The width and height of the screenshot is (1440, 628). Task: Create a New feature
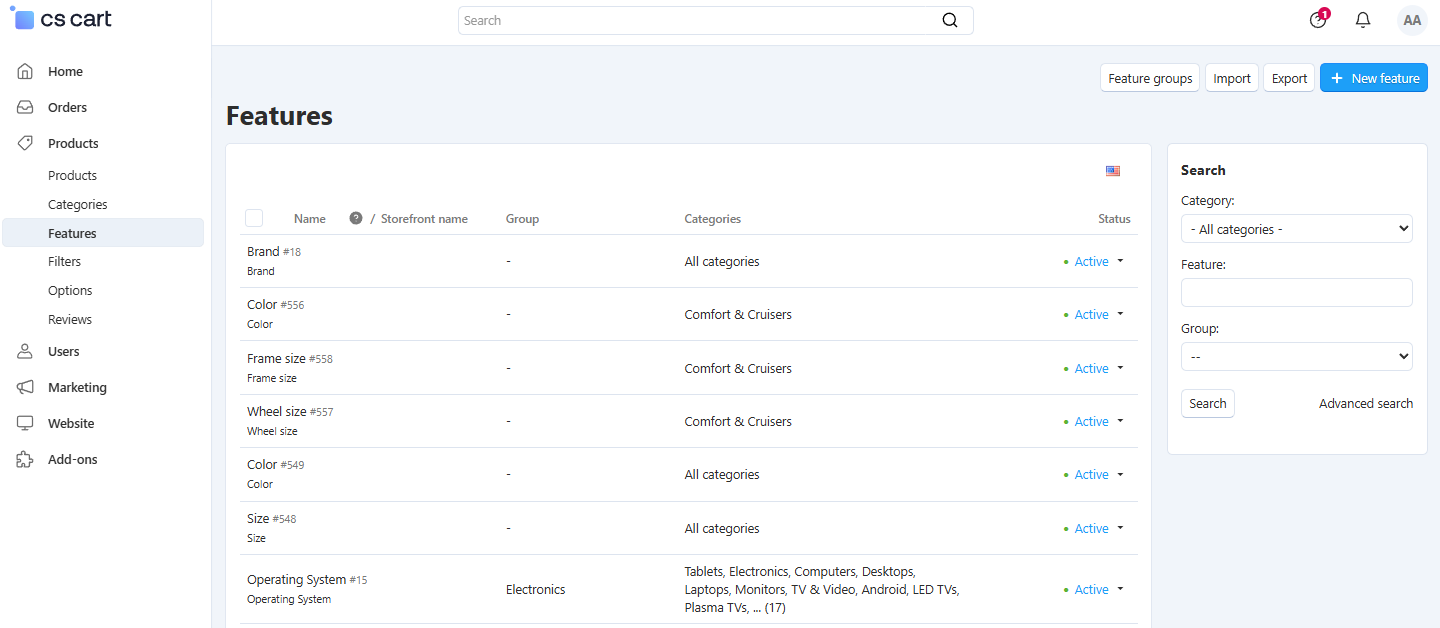point(1374,78)
